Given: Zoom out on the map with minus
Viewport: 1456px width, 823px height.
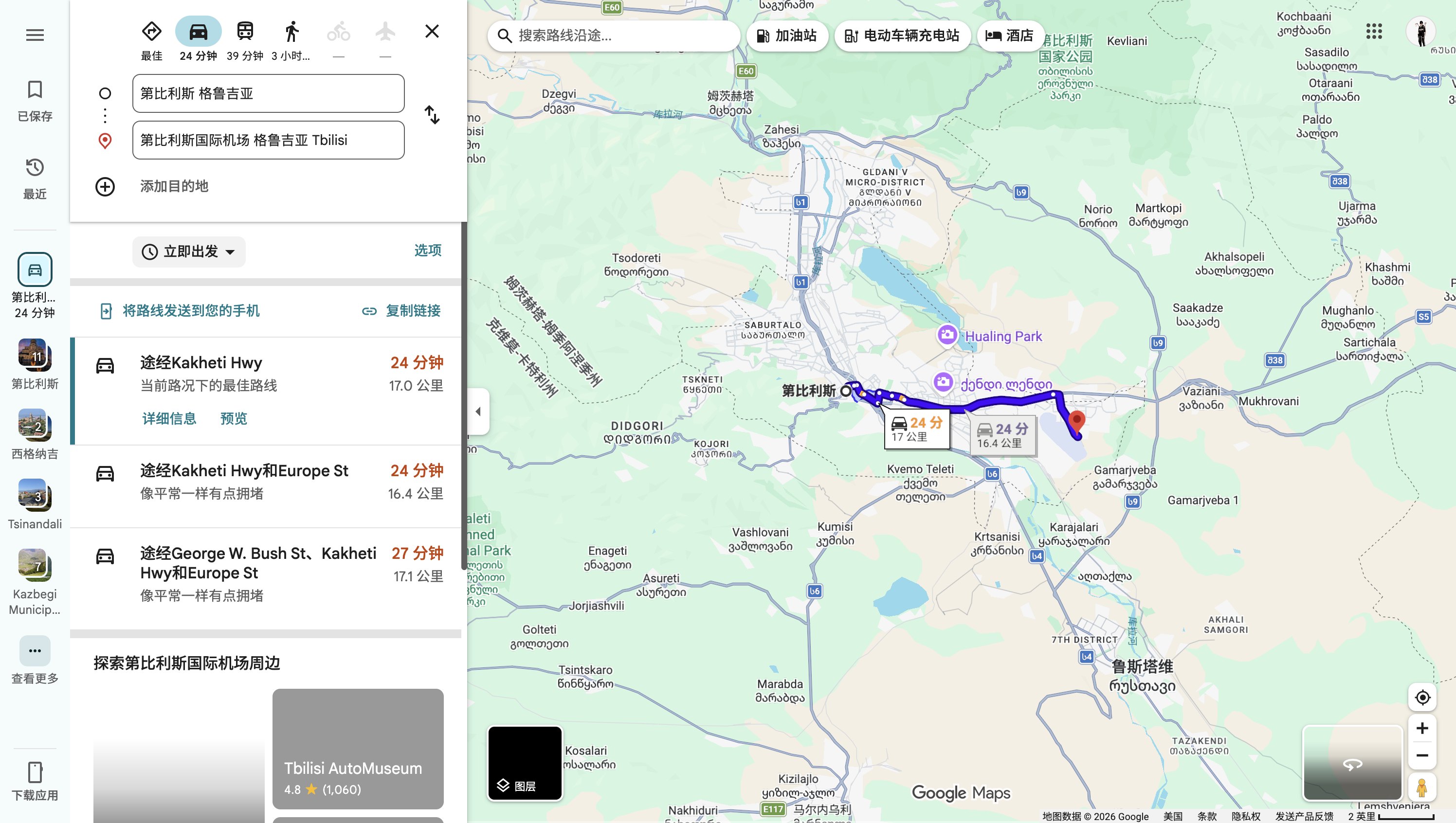Looking at the screenshot, I should 1422,756.
